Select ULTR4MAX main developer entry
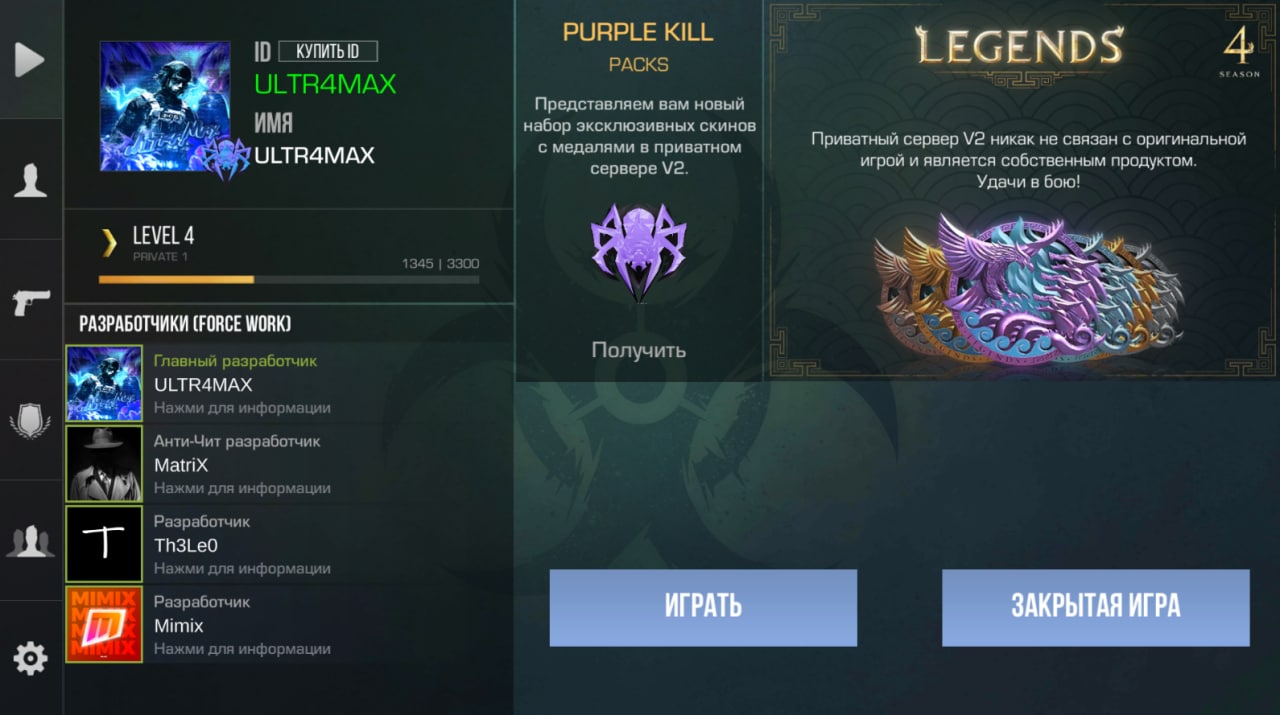This screenshot has width=1280, height=715. point(289,384)
